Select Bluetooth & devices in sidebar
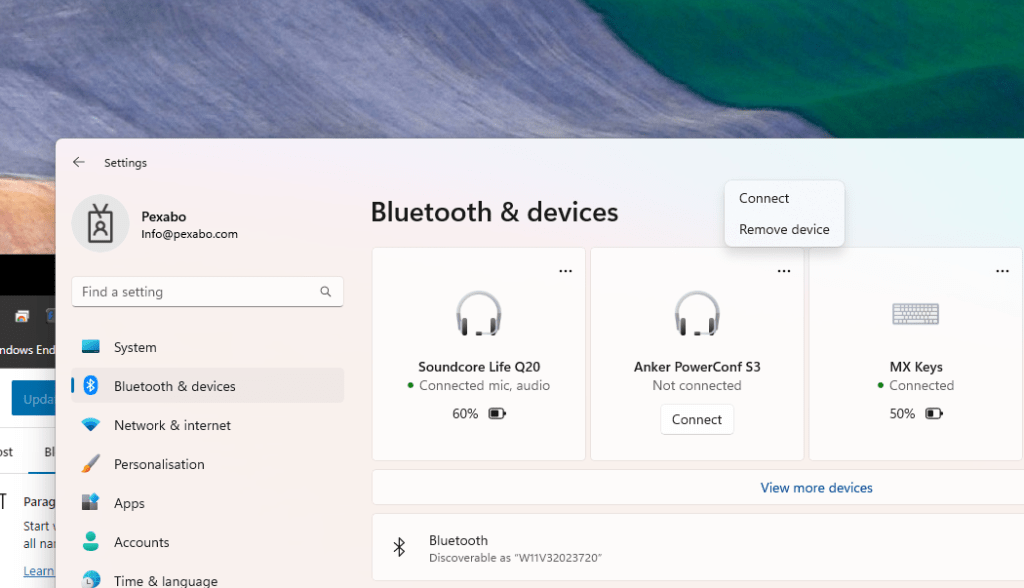The image size is (1024, 588). (208, 385)
